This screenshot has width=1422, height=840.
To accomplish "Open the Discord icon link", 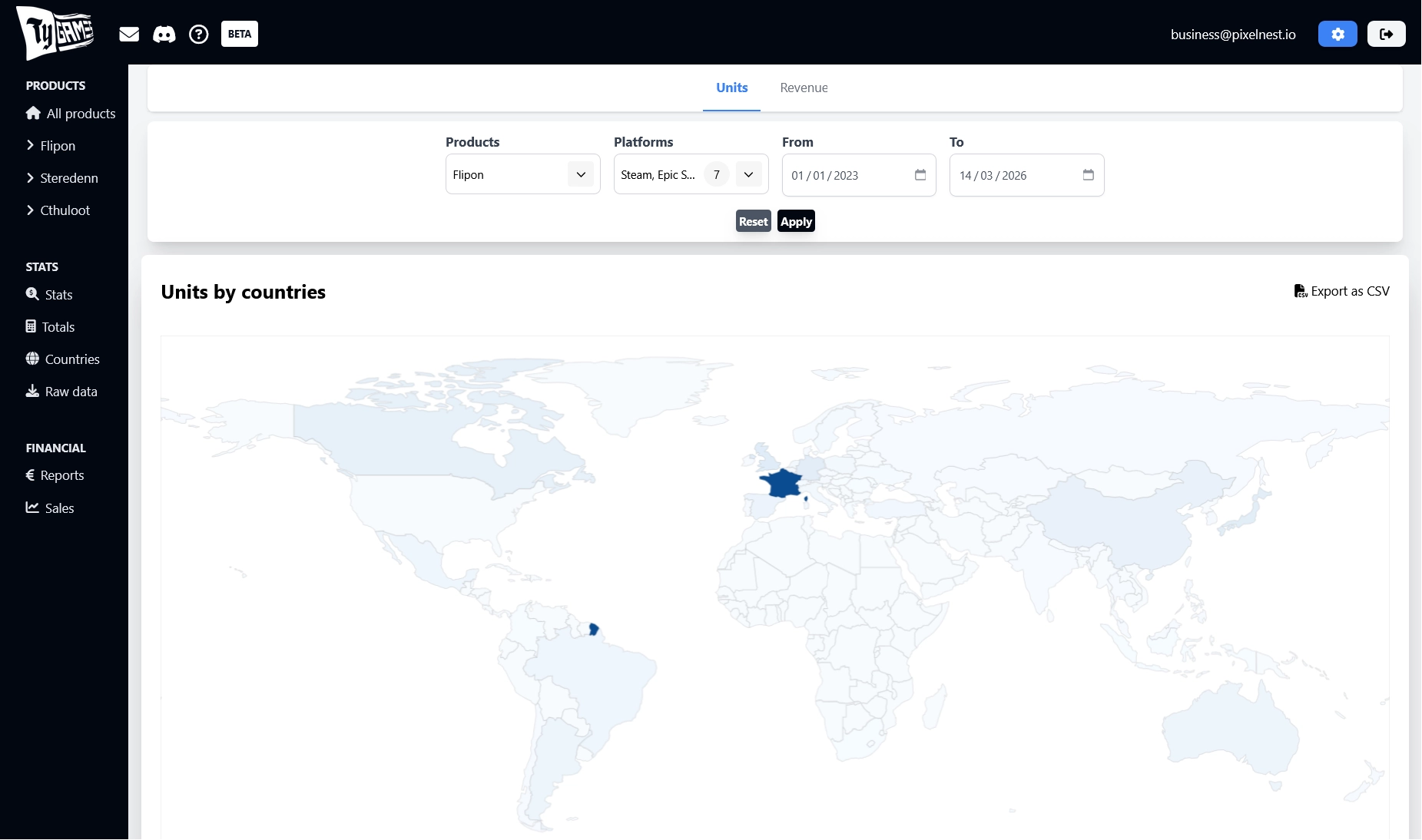I will pyautogui.click(x=164, y=34).
